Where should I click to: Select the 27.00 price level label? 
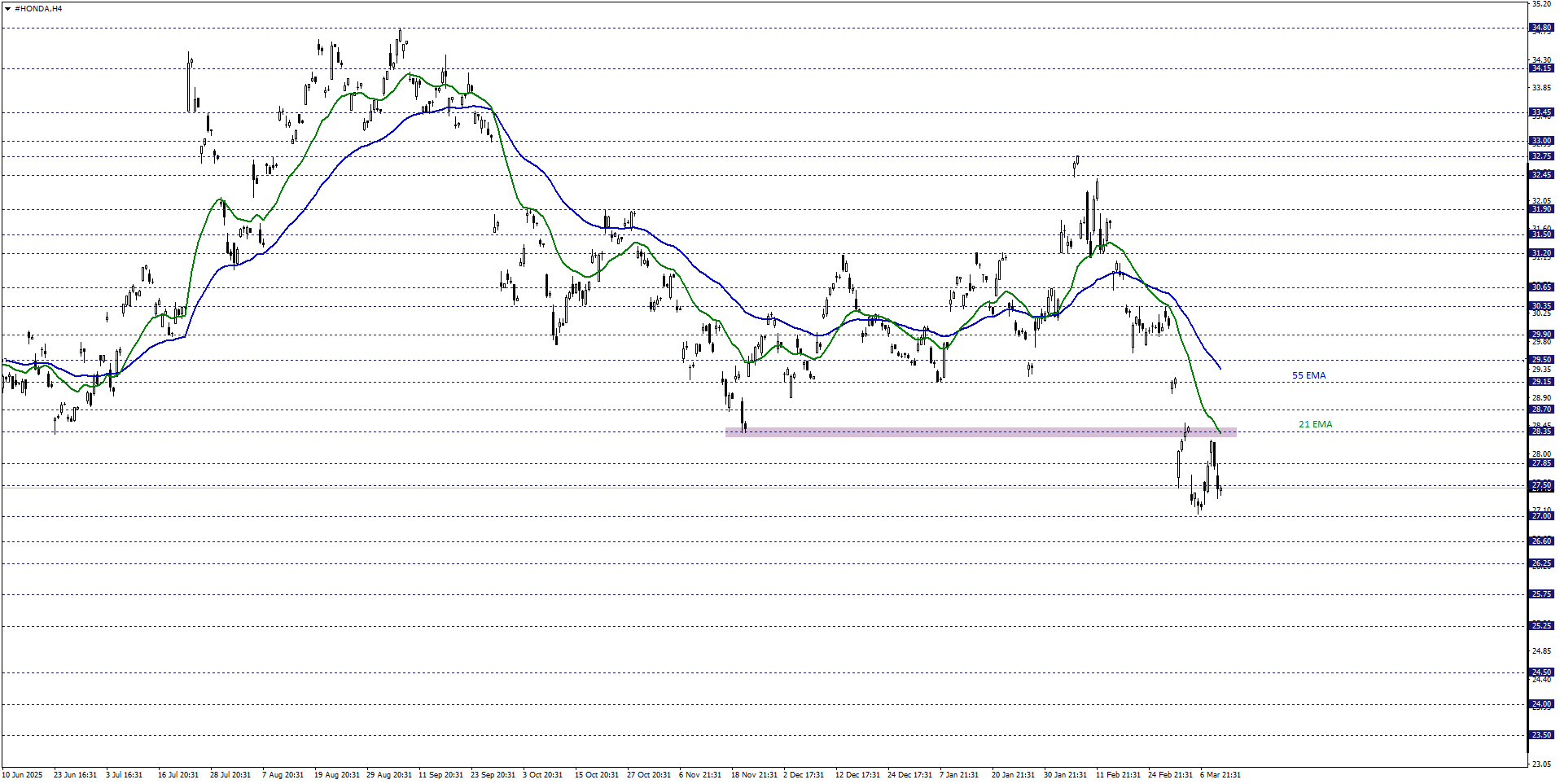(1541, 516)
